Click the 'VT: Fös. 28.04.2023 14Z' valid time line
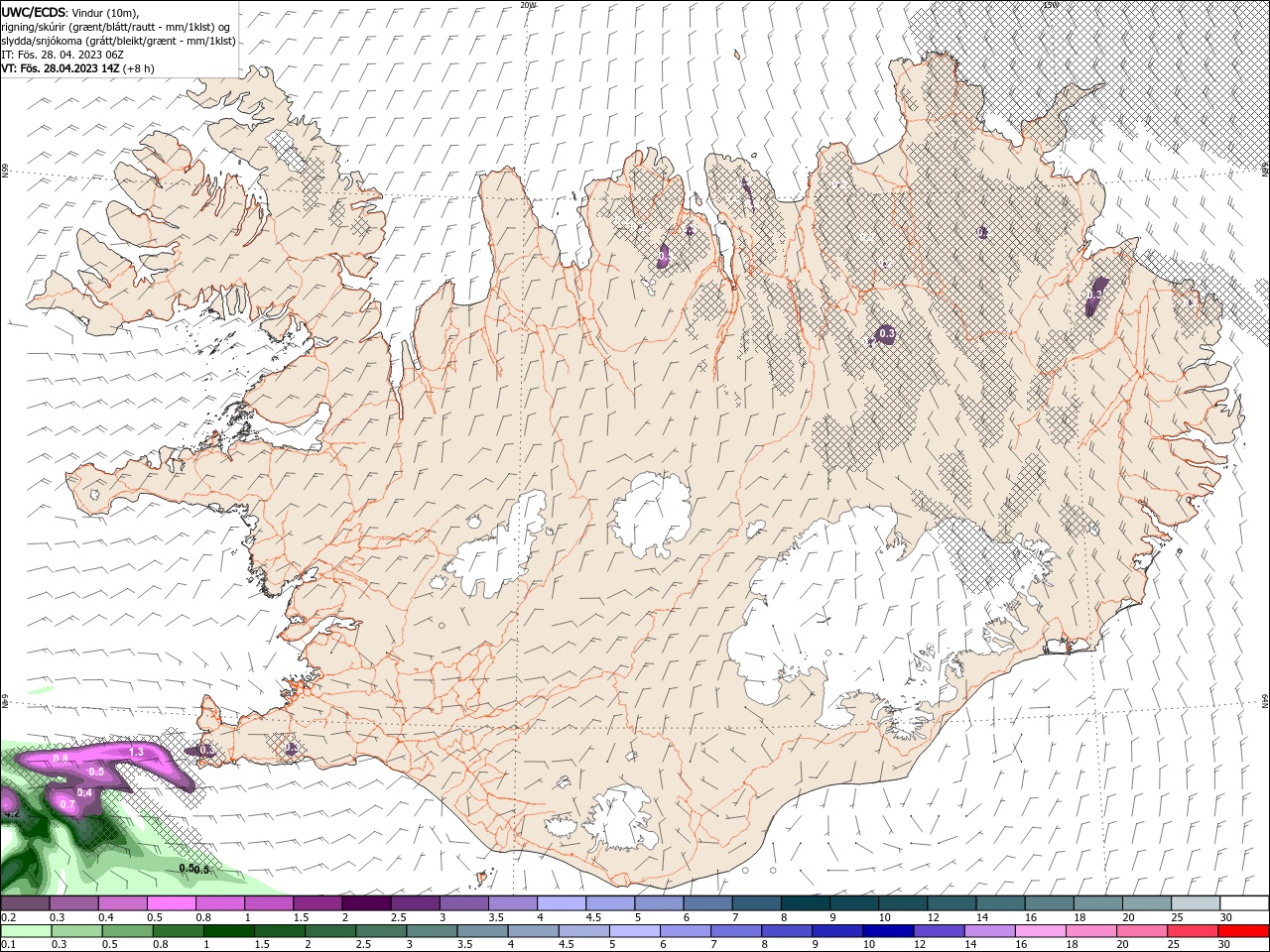This screenshot has height=952, width=1270. click(77, 68)
